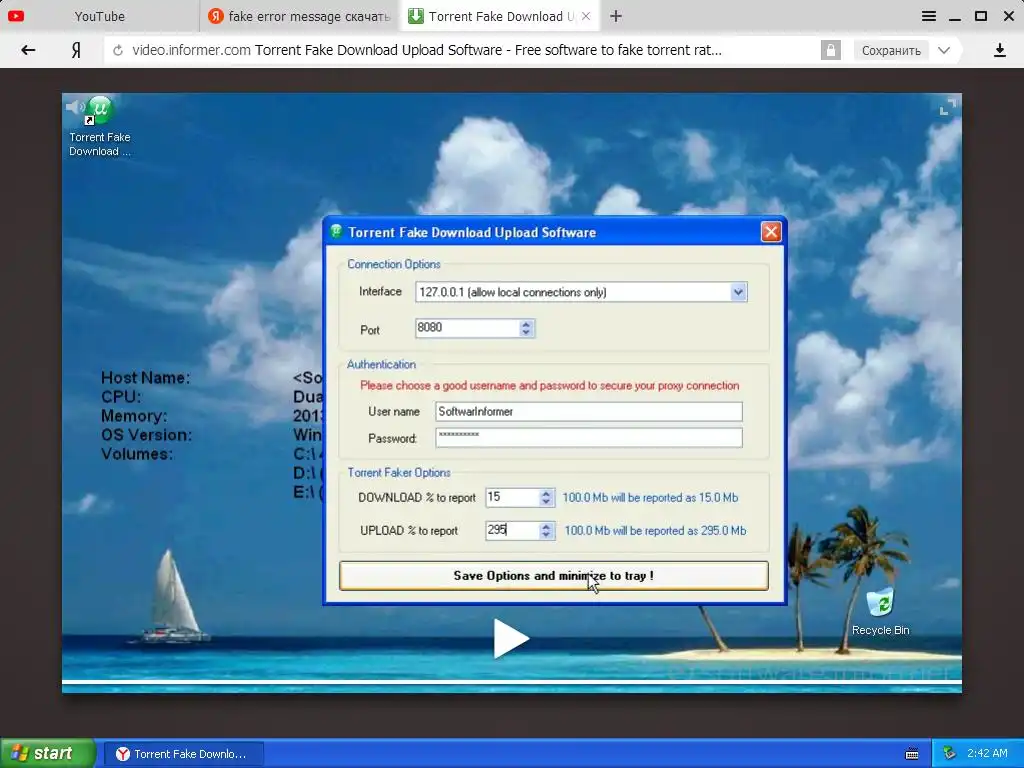
Task: Open the browser downloads icon
Action: [999, 50]
